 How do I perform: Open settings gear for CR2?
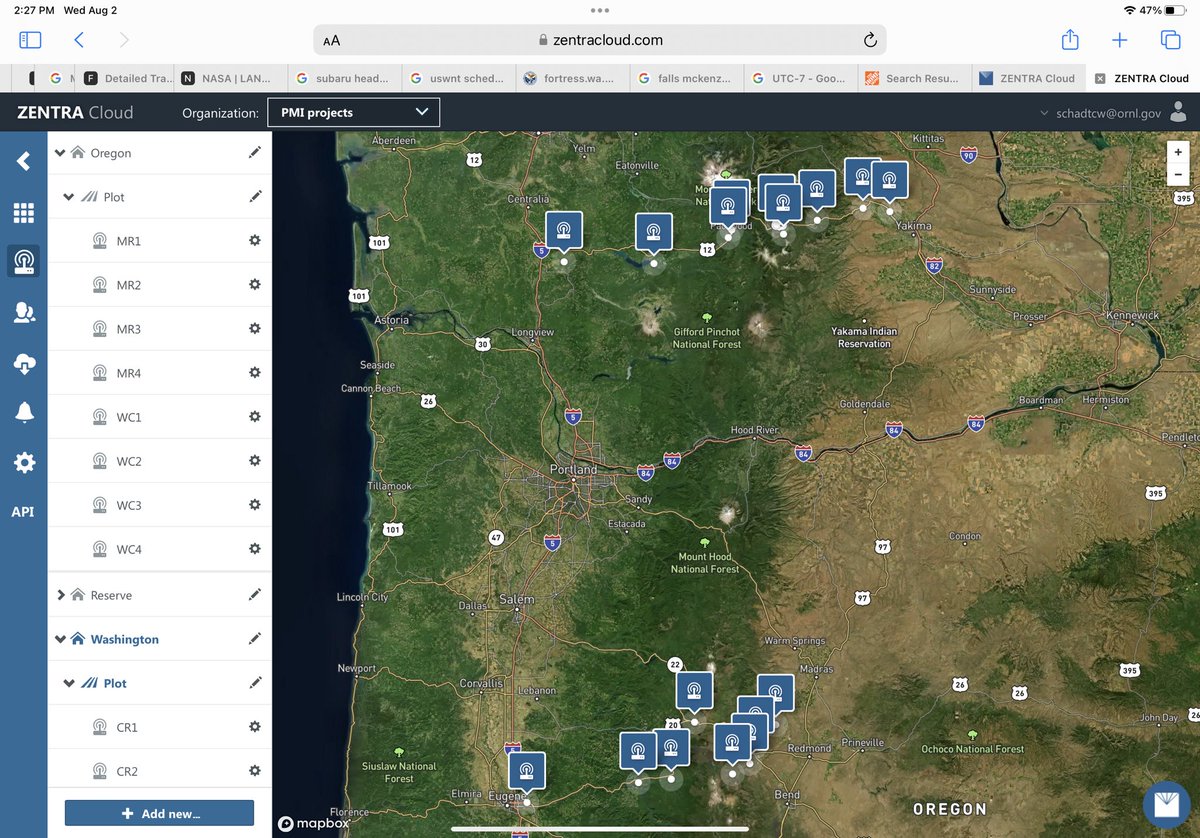point(254,771)
